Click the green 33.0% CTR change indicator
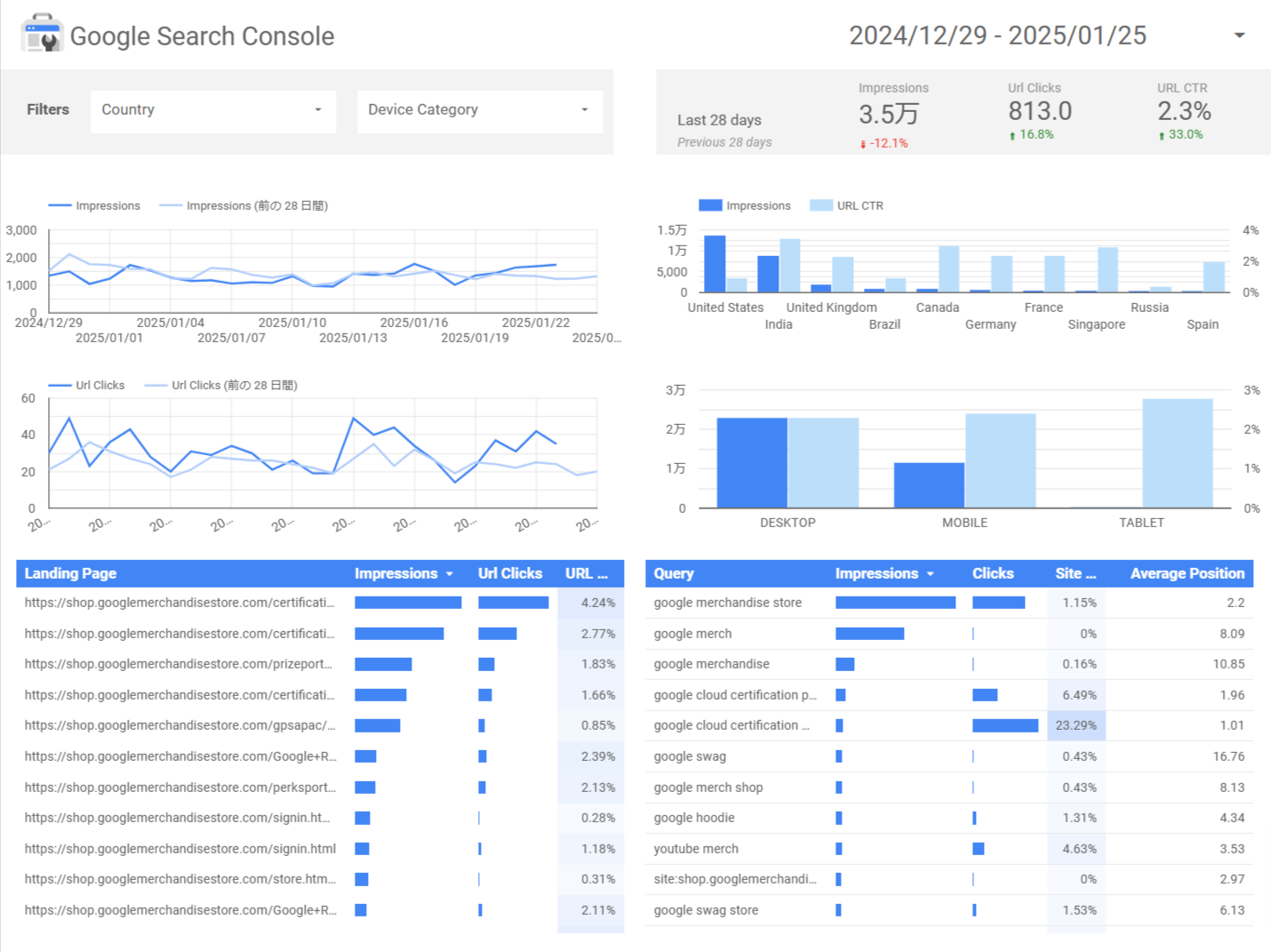This screenshot has width=1271, height=952. (1180, 134)
